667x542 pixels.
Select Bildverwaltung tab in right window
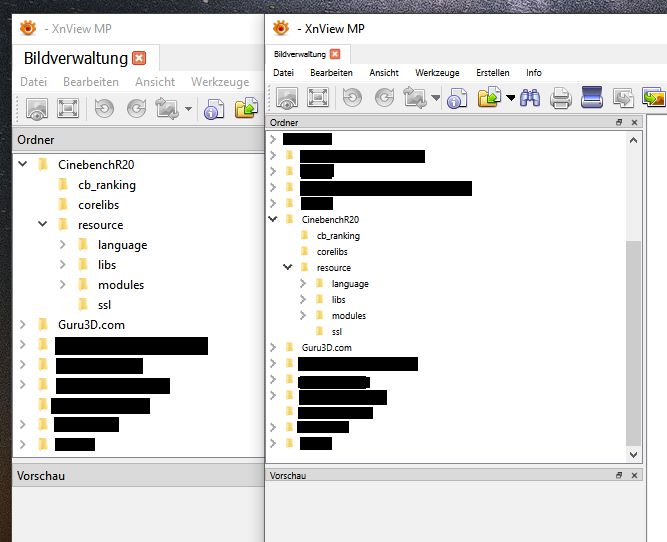tap(300, 54)
